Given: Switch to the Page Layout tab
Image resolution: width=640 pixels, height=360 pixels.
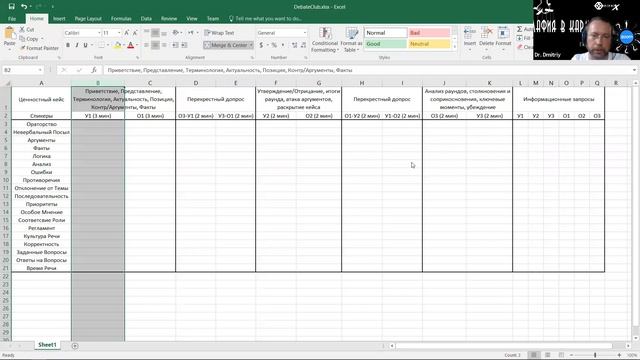Looking at the screenshot, I should 88,19.
